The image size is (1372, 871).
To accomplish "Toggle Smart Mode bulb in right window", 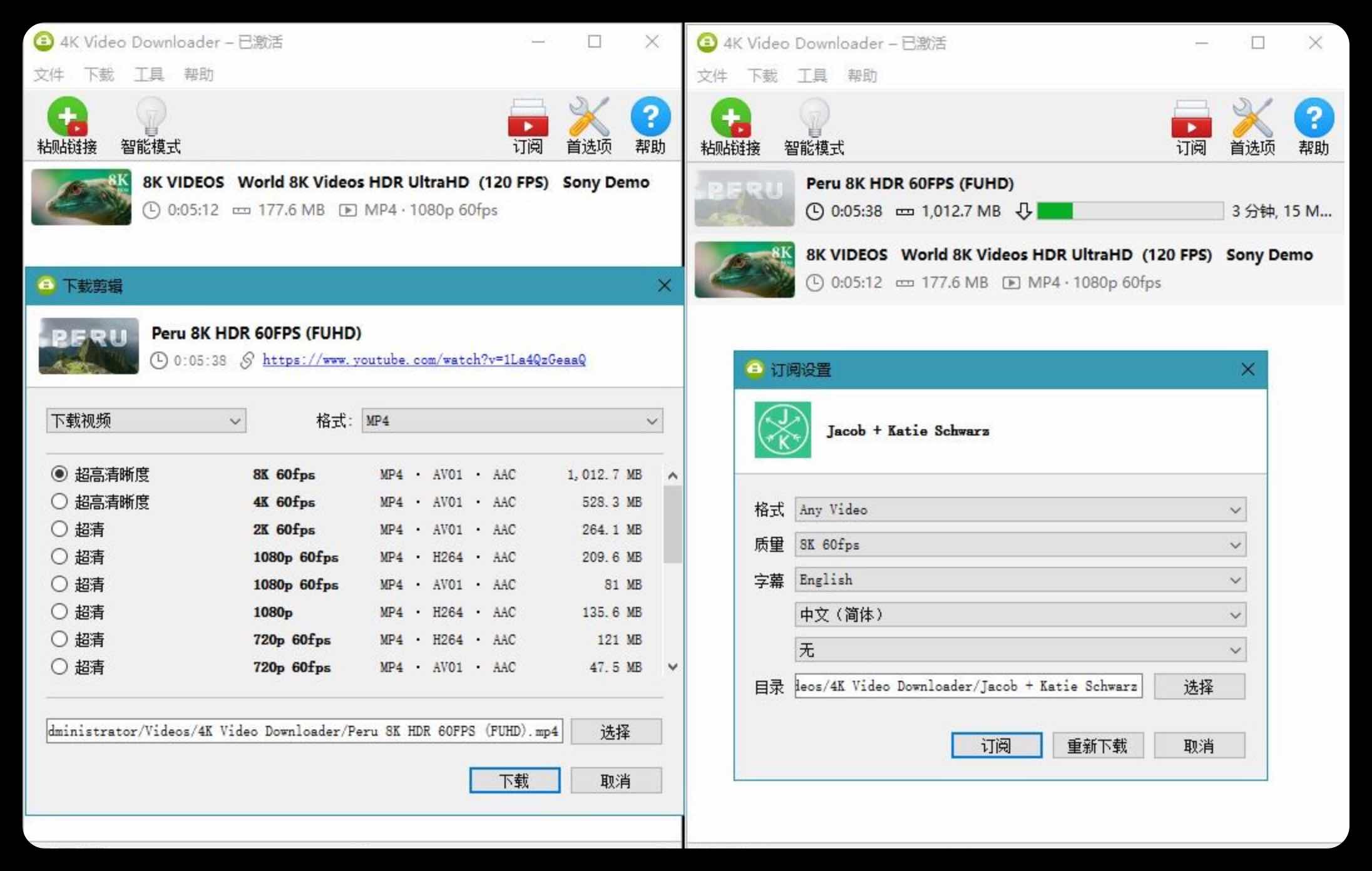I will coord(814,118).
